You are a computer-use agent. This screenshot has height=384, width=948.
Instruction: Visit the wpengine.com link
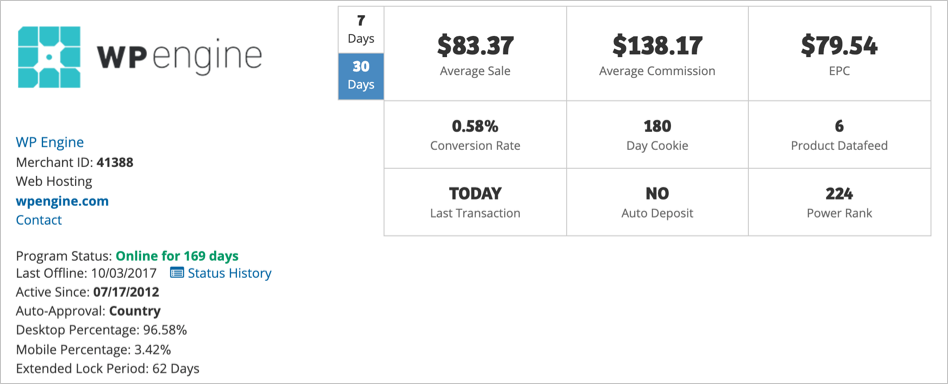pos(62,201)
